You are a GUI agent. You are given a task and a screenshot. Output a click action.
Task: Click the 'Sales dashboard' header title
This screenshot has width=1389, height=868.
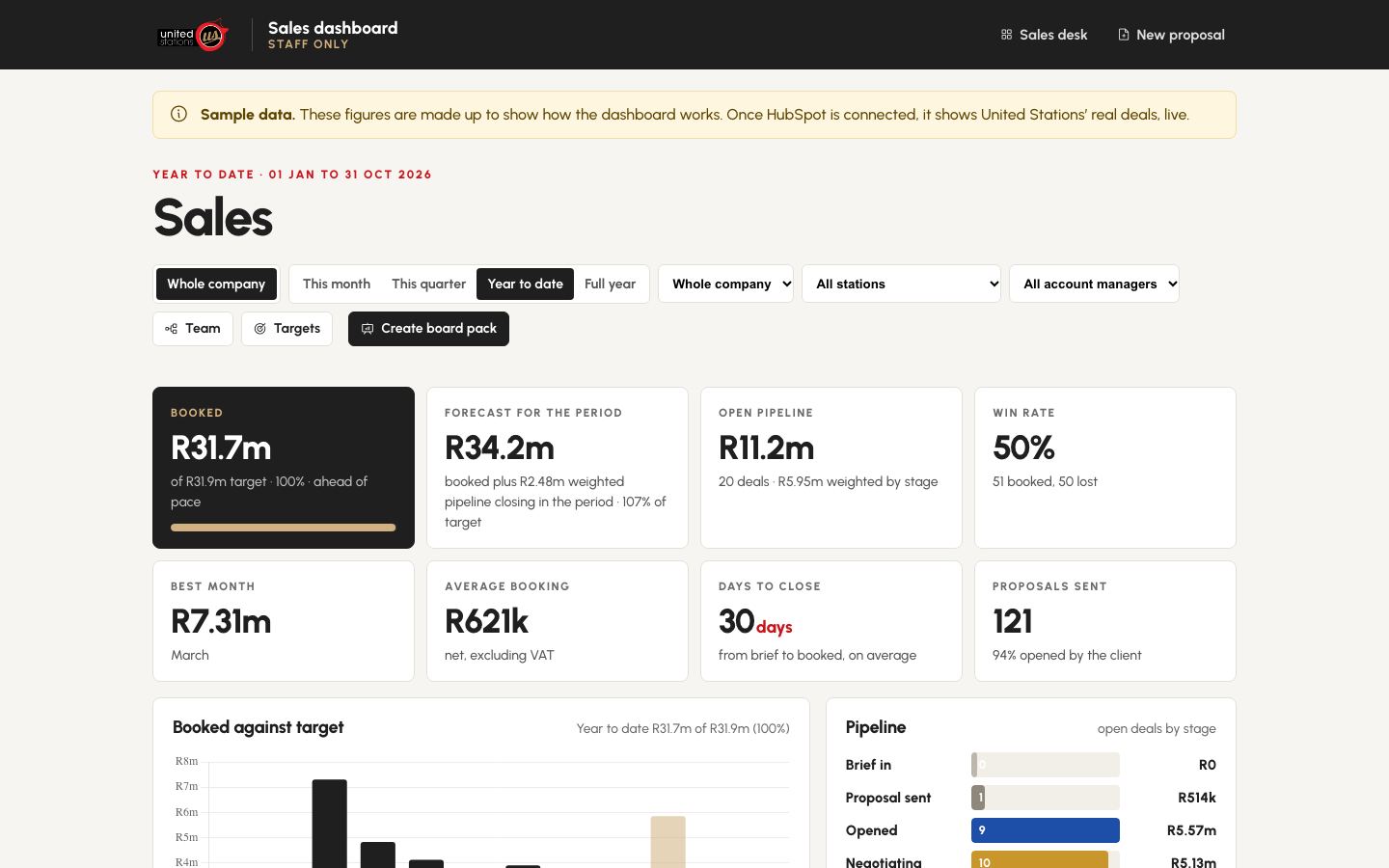(x=333, y=28)
